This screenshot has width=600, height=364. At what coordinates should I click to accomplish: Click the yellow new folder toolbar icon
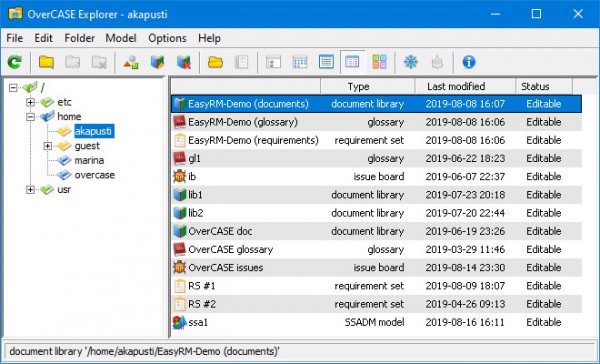coord(46,62)
